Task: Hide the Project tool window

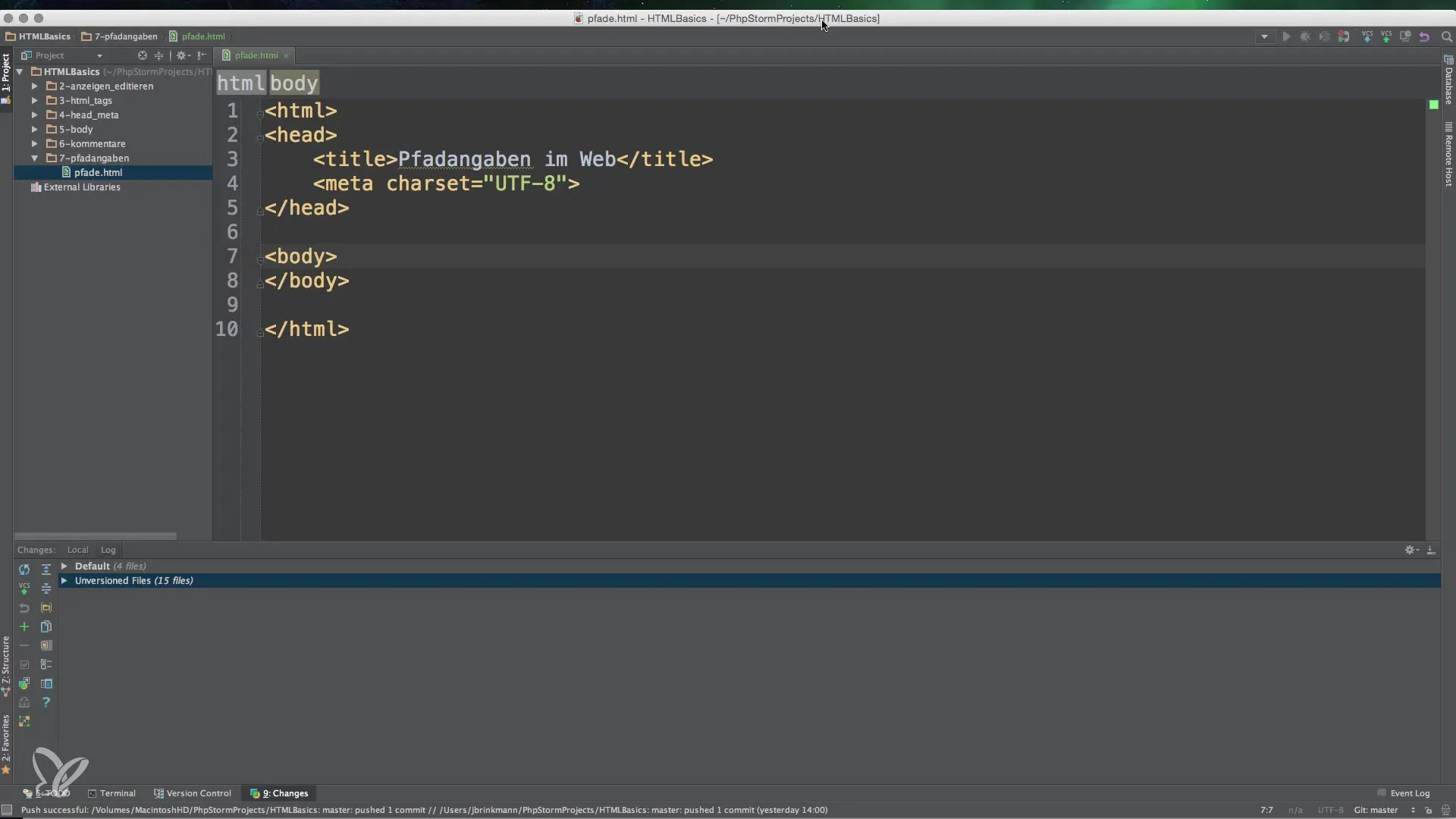Action: tap(202, 55)
